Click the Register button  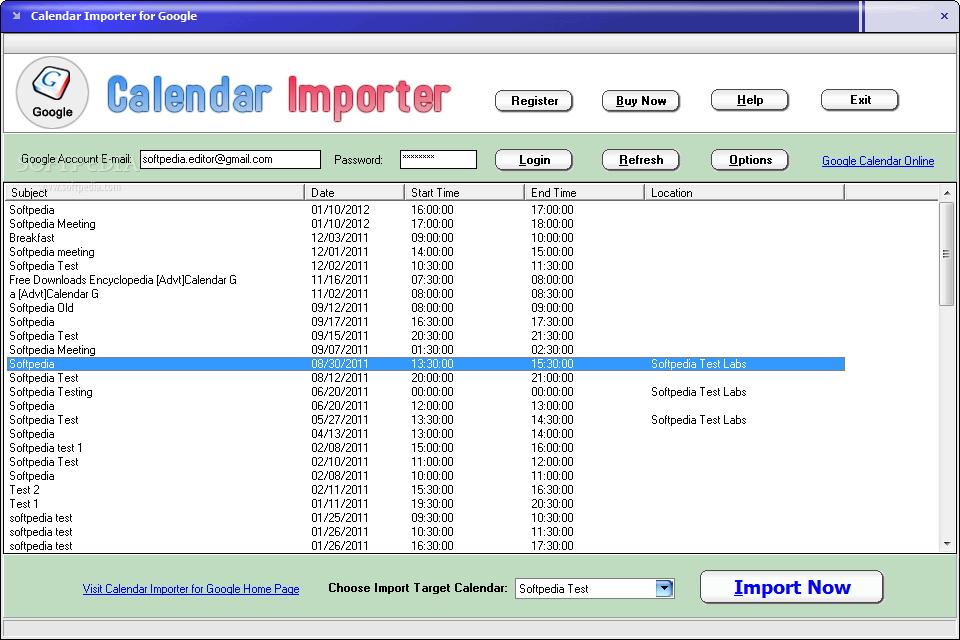point(534,101)
